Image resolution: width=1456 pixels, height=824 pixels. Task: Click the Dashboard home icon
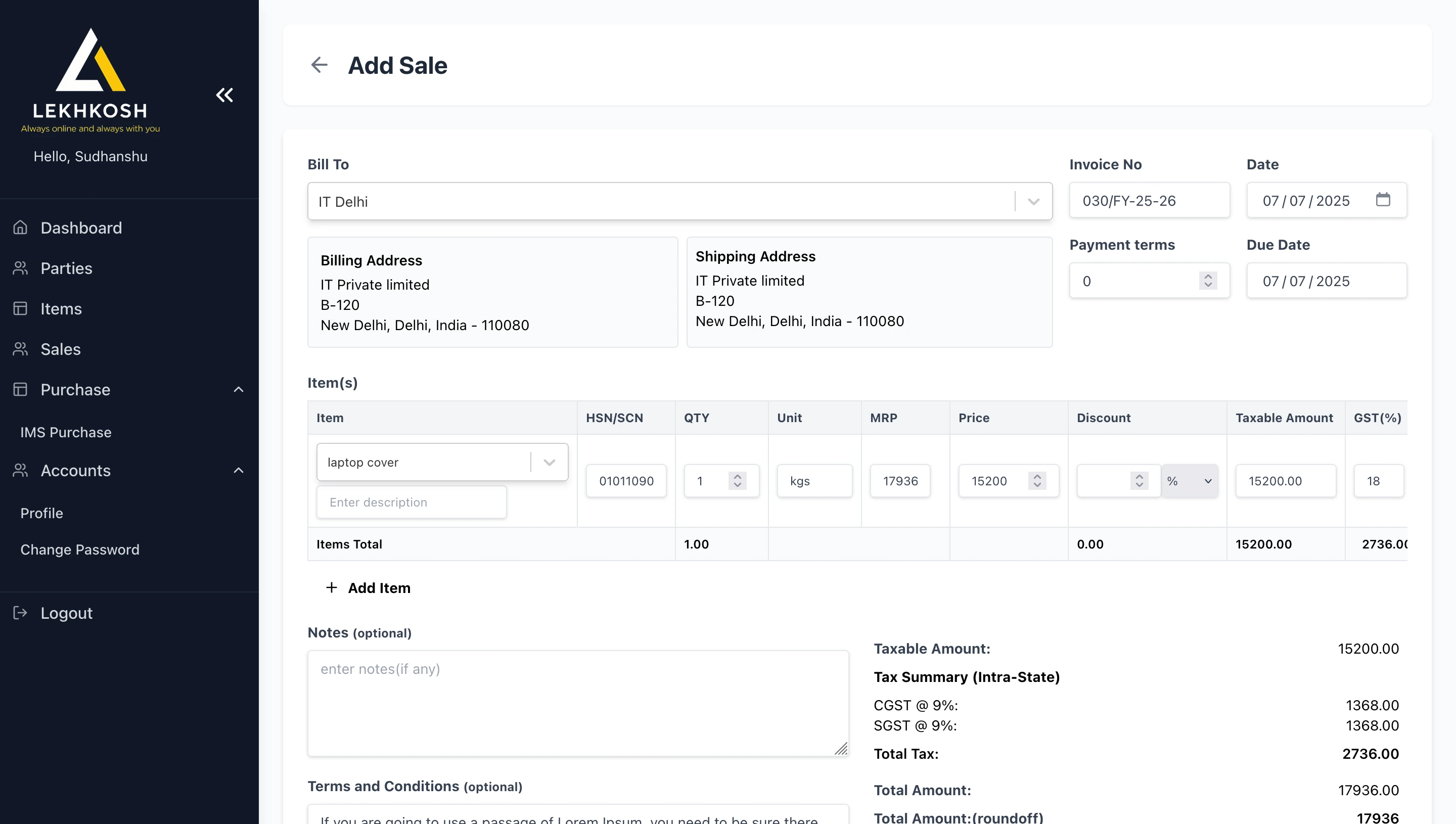20,227
